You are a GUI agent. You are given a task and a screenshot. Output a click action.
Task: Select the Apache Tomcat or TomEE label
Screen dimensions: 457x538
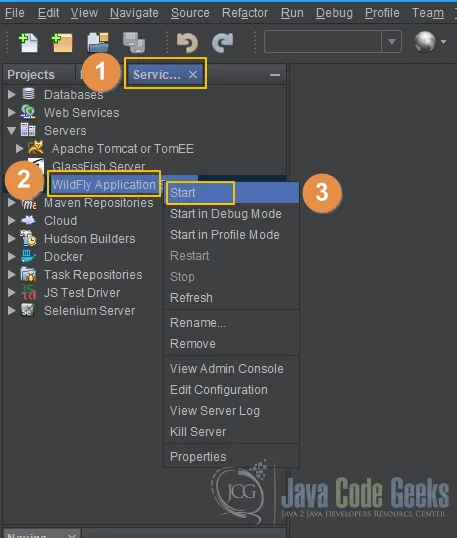[x=122, y=149]
